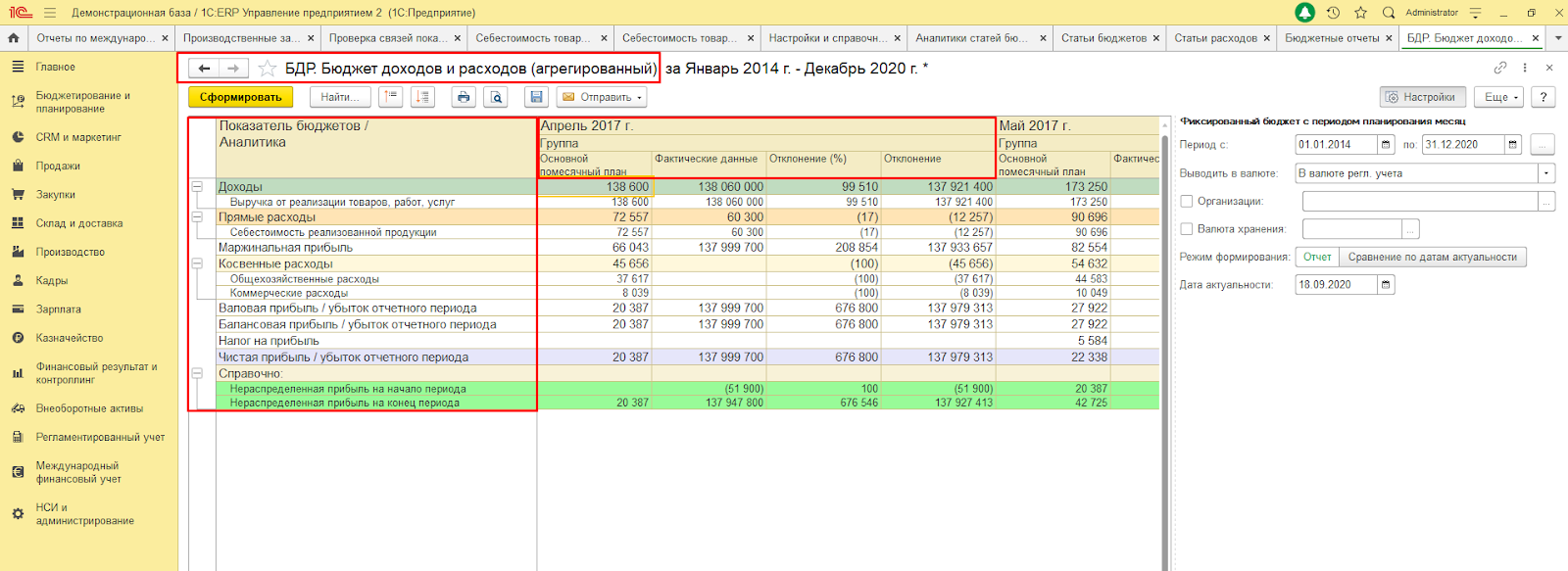Click the Дата актуальности date field
This screenshot has height=571, width=1568.
tap(1336, 285)
